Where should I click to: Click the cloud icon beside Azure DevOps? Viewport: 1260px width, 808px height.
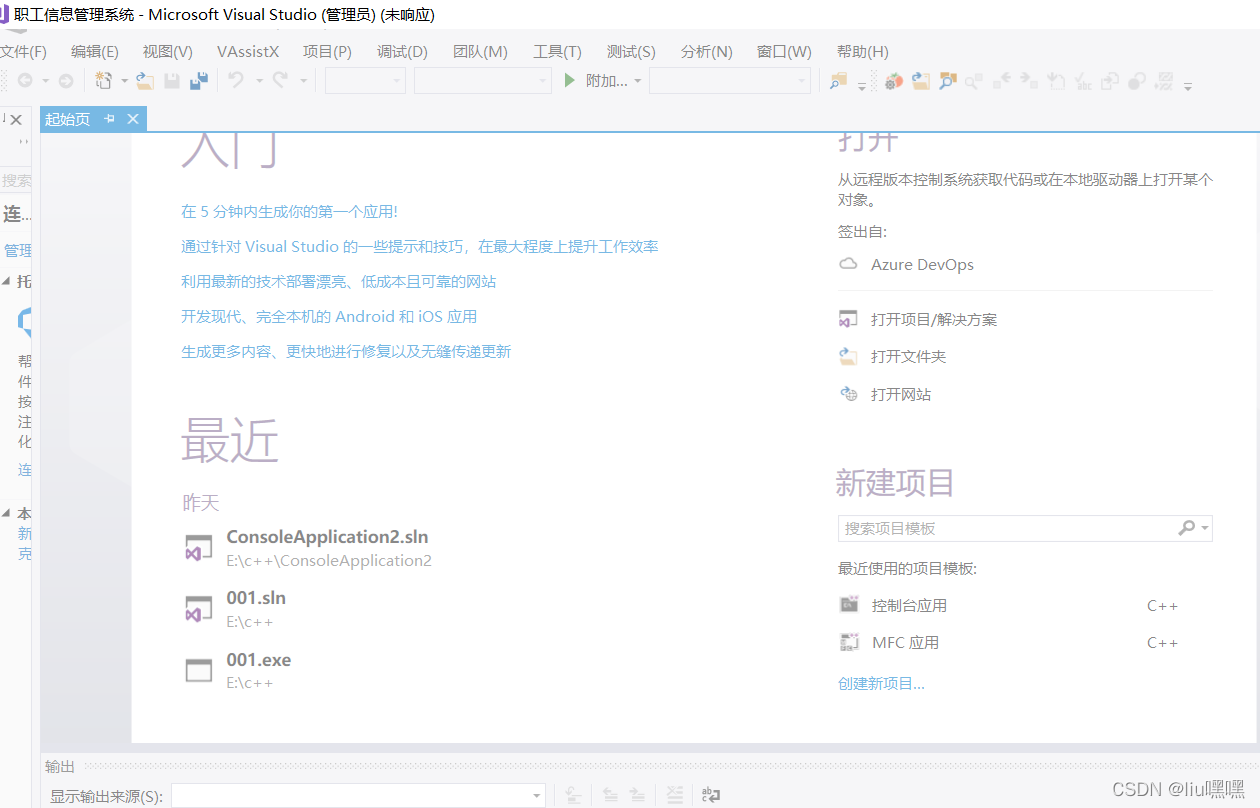pyautogui.click(x=849, y=264)
